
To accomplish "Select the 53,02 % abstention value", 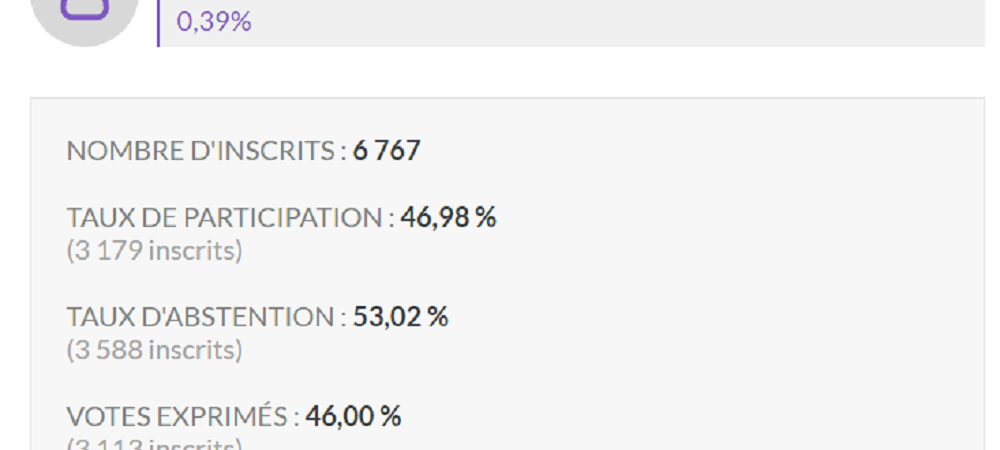I will click(x=401, y=317).
